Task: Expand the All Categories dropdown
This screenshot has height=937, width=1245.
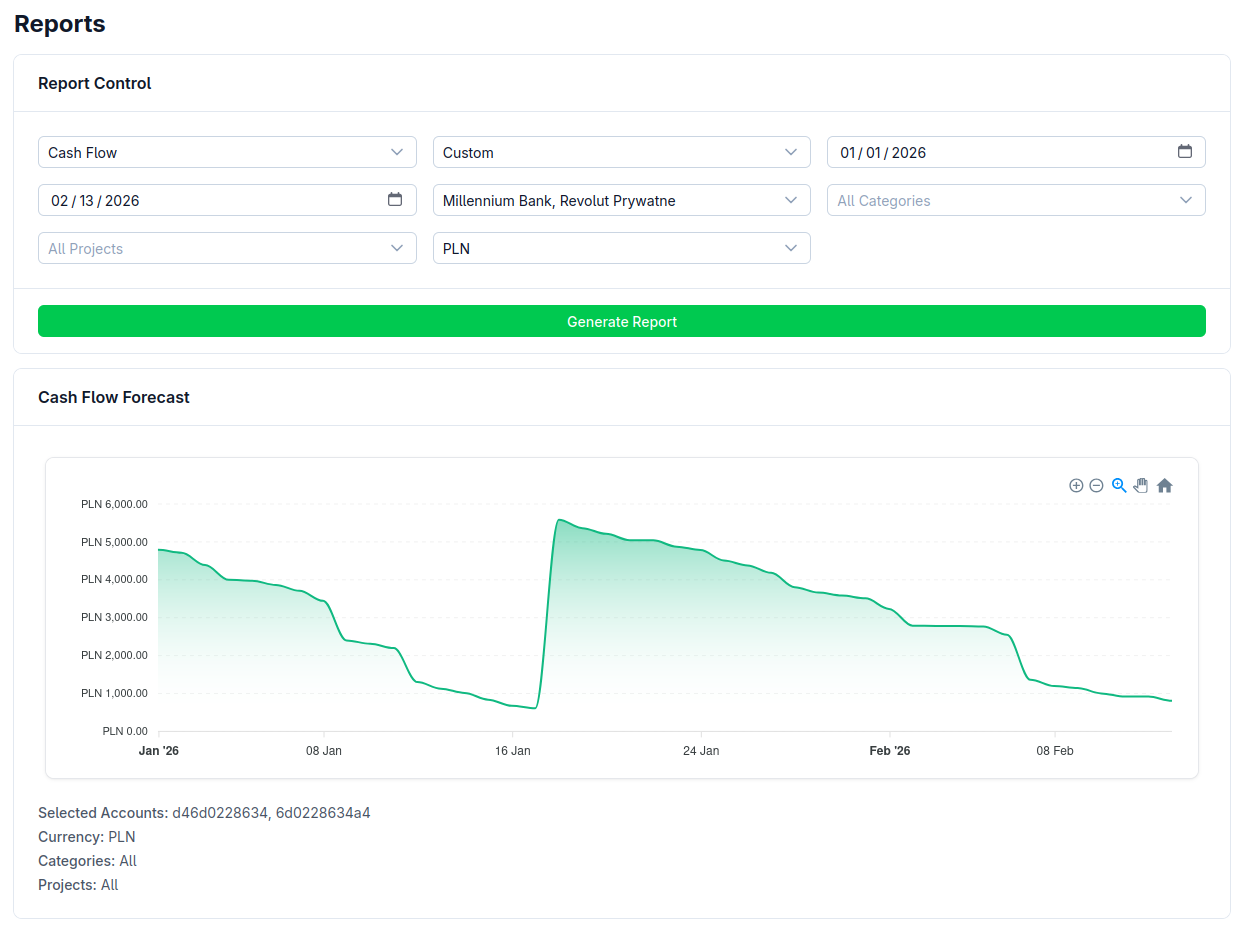Action: pyautogui.click(x=1016, y=200)
